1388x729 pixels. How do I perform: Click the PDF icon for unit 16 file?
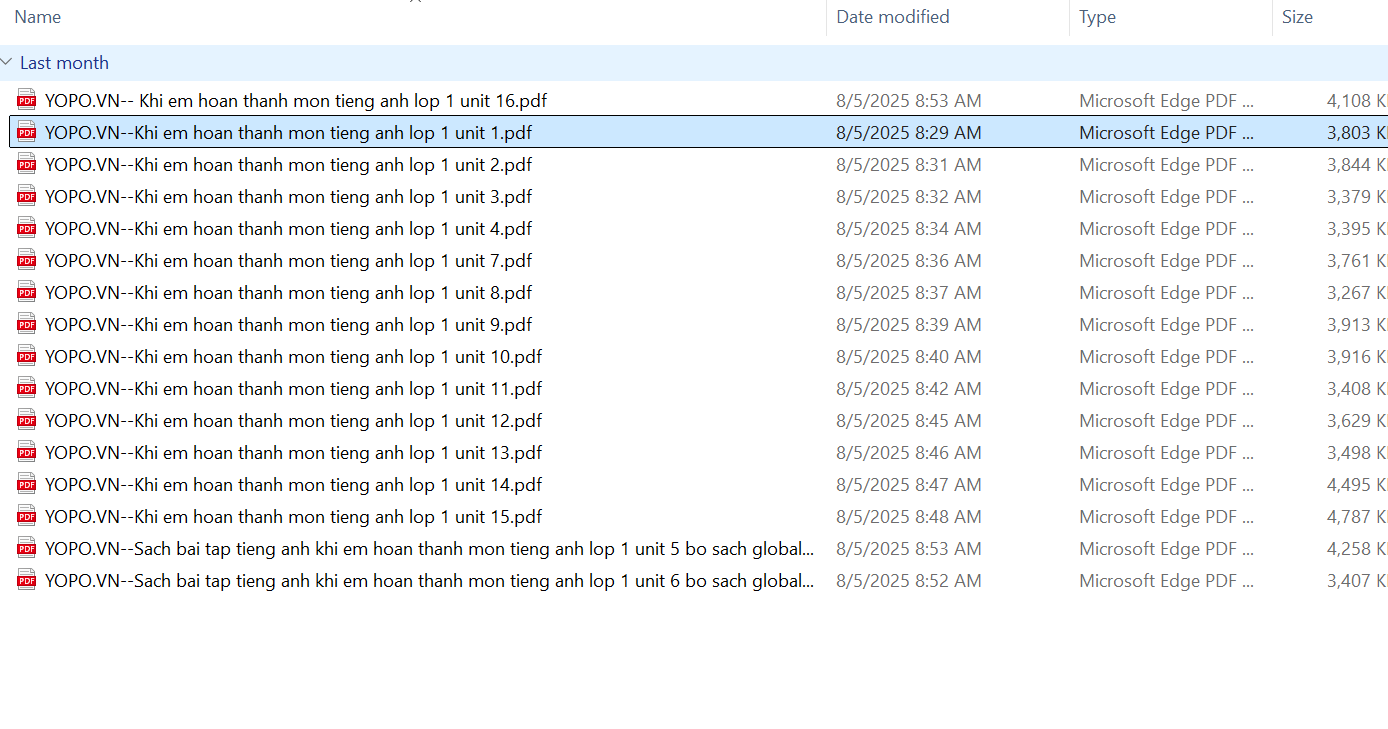point(27,100)
